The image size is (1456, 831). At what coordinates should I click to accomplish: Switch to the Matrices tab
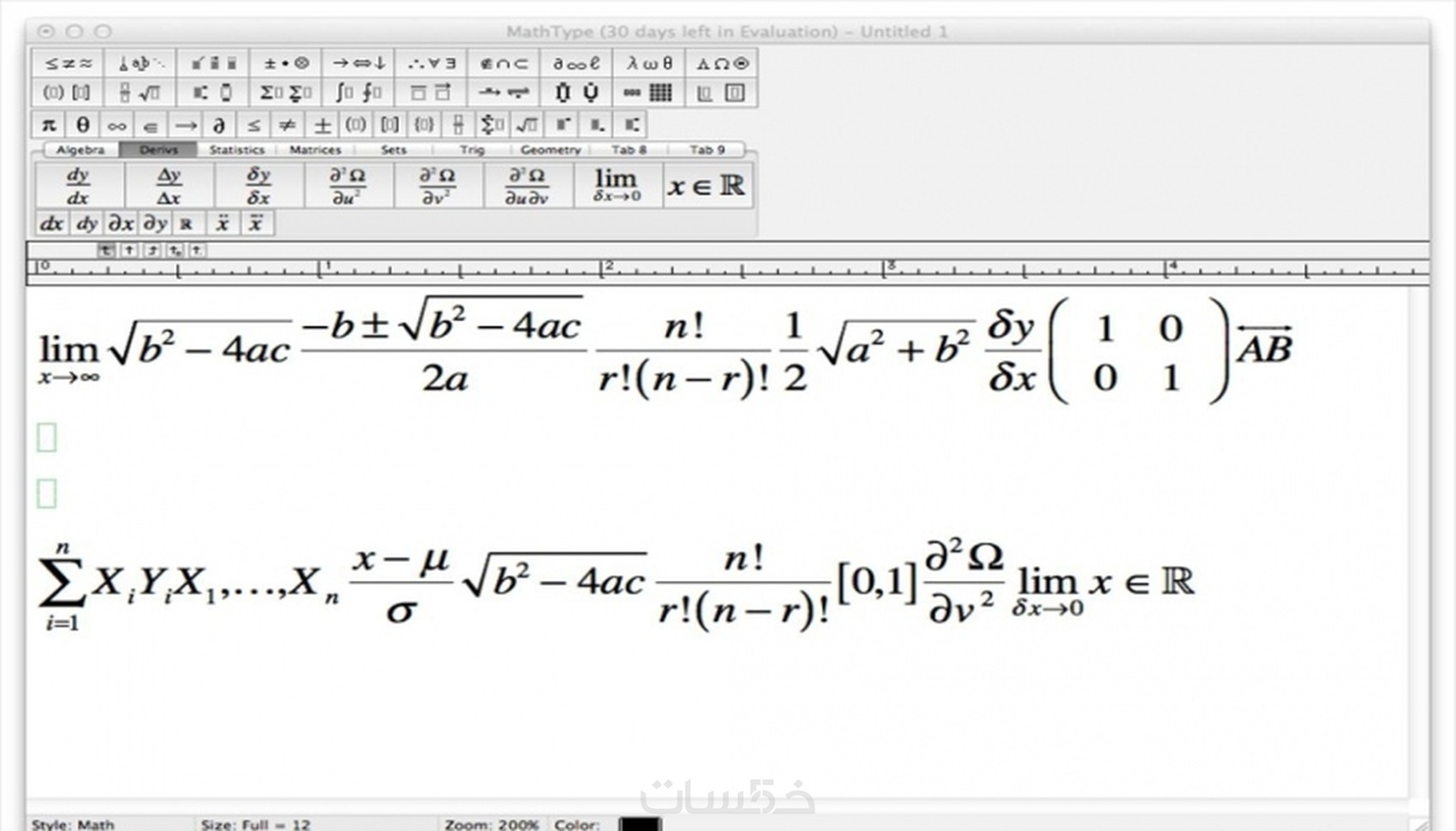(315, 150)
